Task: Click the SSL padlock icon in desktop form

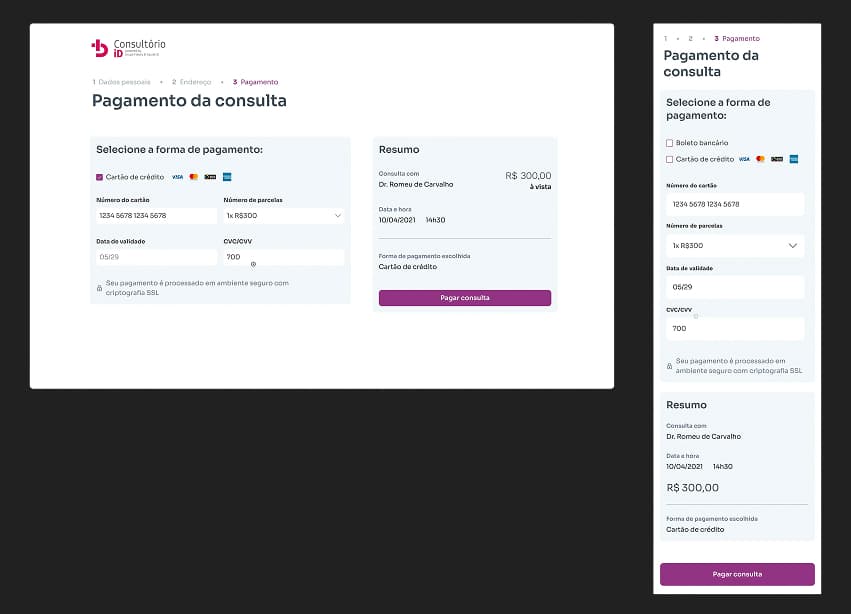Action: [x=99, y=288]
